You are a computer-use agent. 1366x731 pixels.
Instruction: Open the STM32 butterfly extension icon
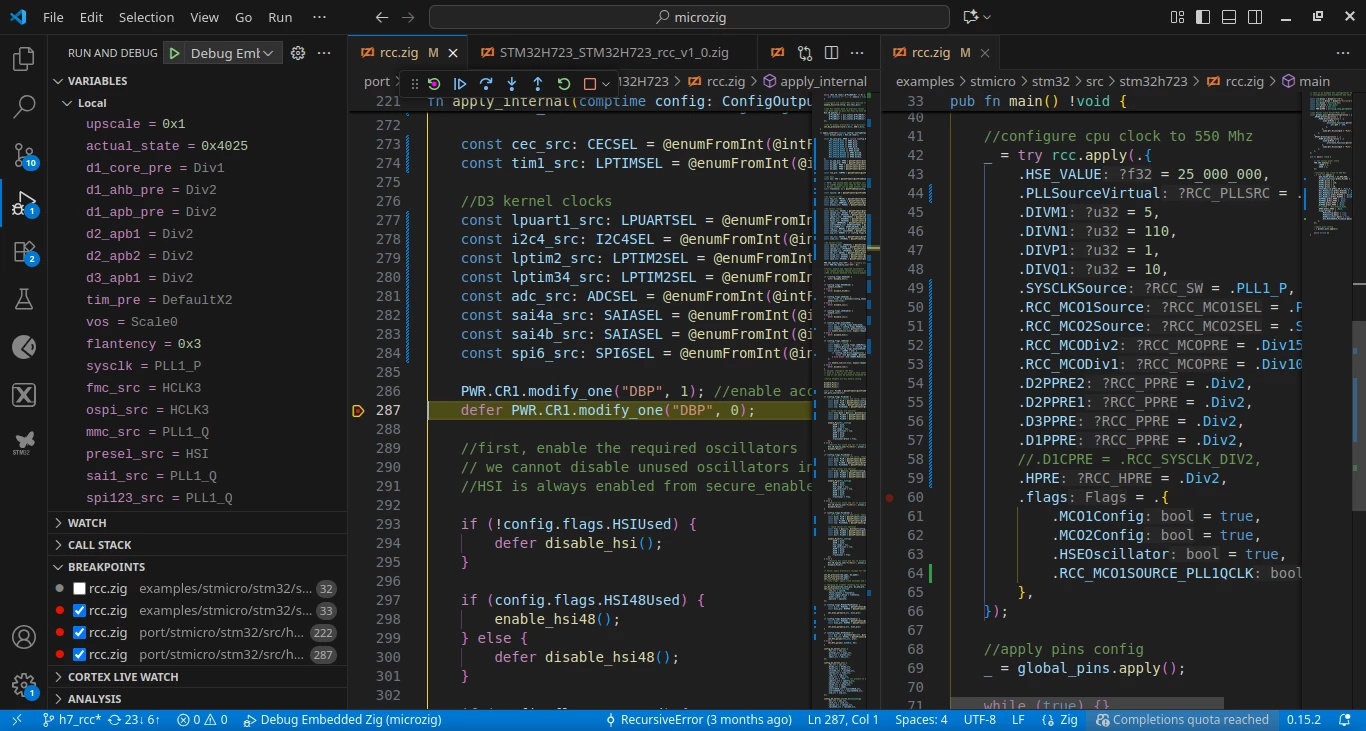coord(24,442)
